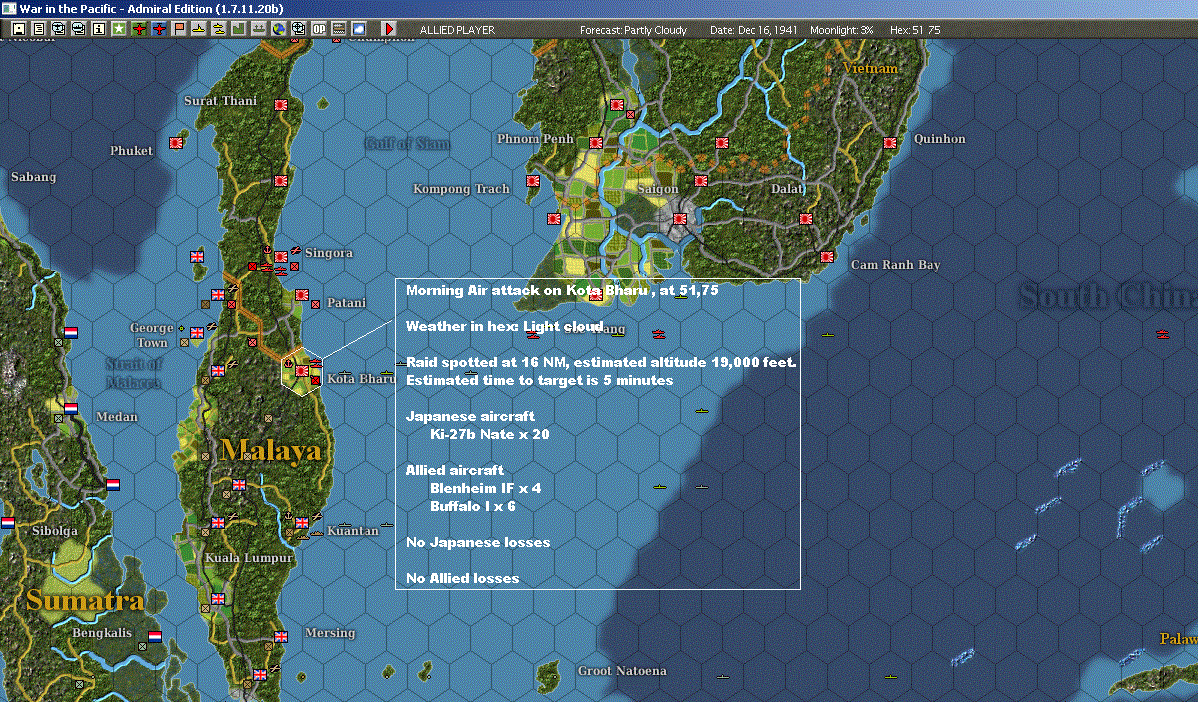The width and height of the screenshot is (1198, 702).
Task: Select the Japanese flag at Phnom Penh
Action: [595, 143]
